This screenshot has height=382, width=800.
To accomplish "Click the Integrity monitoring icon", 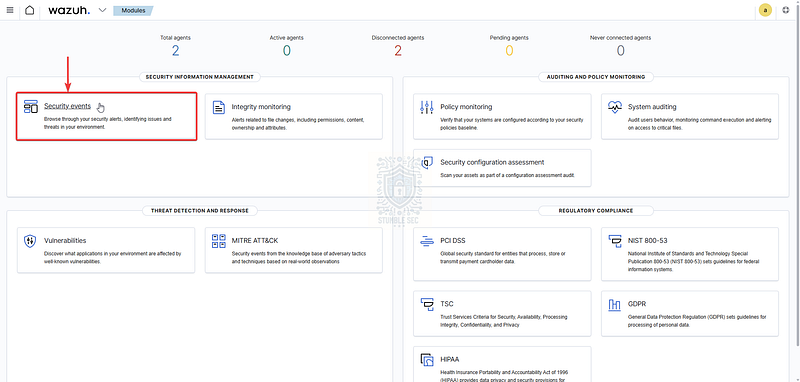I will (x=218, y=107).
